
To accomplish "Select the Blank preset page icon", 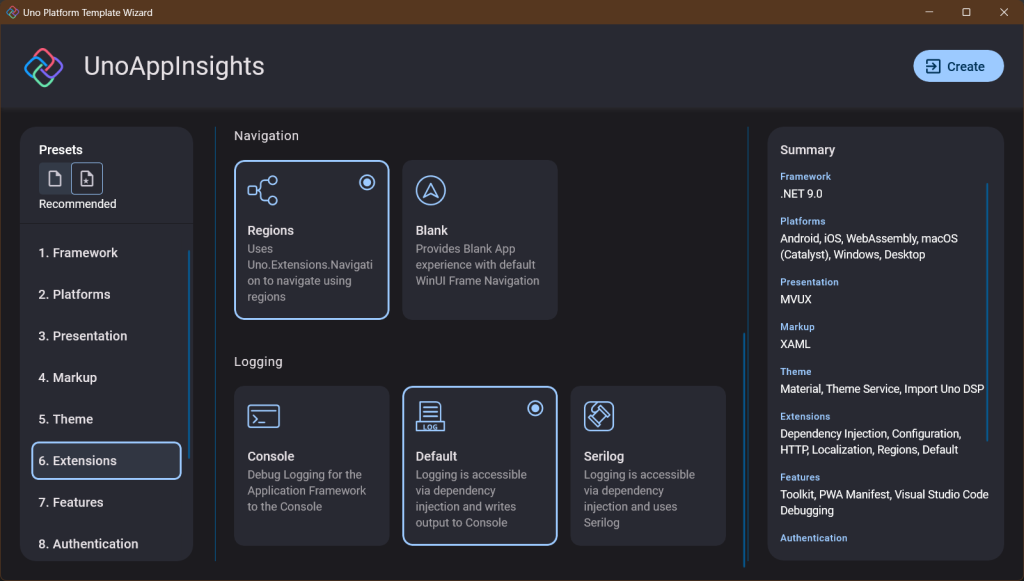I will pyautogui.click(x=55, y=179).
